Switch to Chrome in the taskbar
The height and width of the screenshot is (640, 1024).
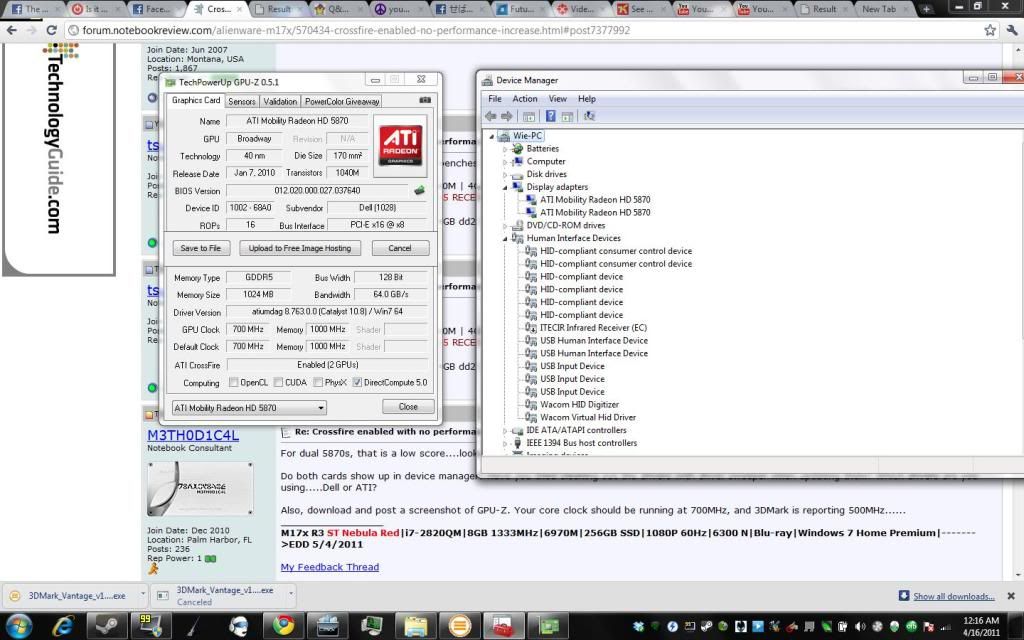point(283,626)
